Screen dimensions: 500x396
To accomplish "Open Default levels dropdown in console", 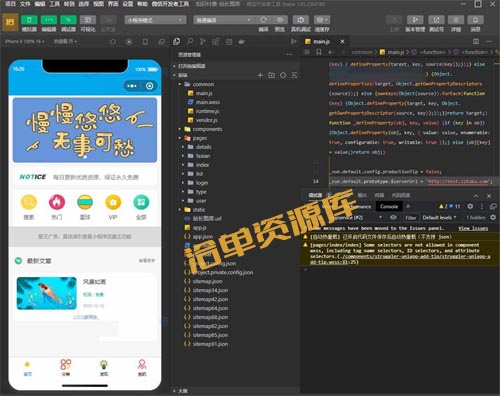I will coord(439,218).
